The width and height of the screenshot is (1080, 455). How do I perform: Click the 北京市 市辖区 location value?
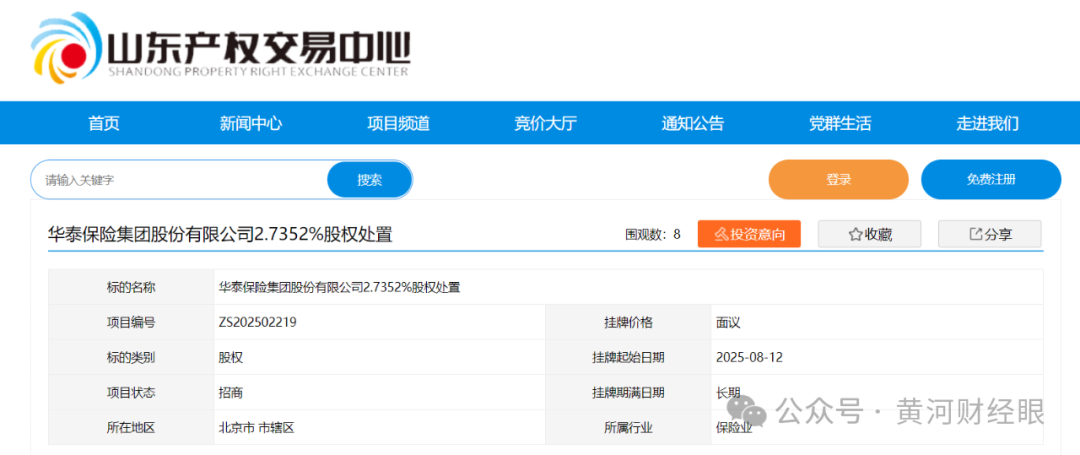pos(256,427)
